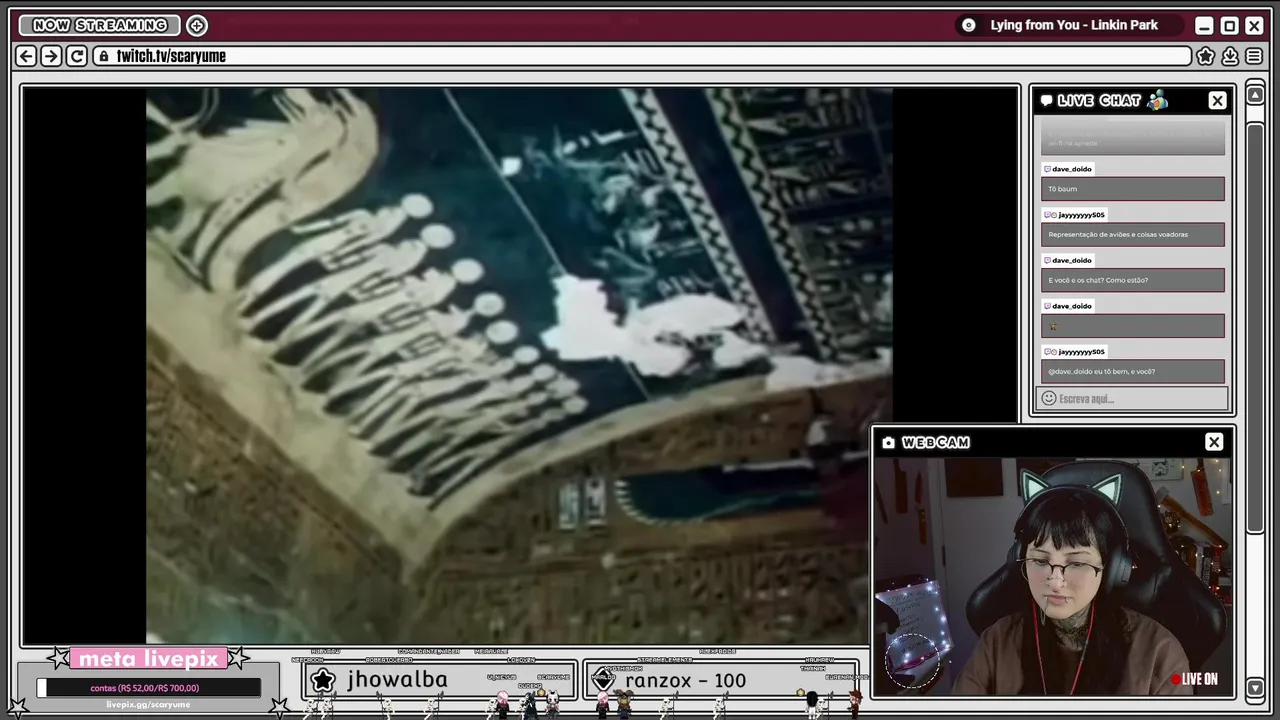The height and width of the screenshot is (720, 1280).
Task: Click the Twitch badge next to the first dave_doido
Action: pyautogui.click(x=1047, y=169)
